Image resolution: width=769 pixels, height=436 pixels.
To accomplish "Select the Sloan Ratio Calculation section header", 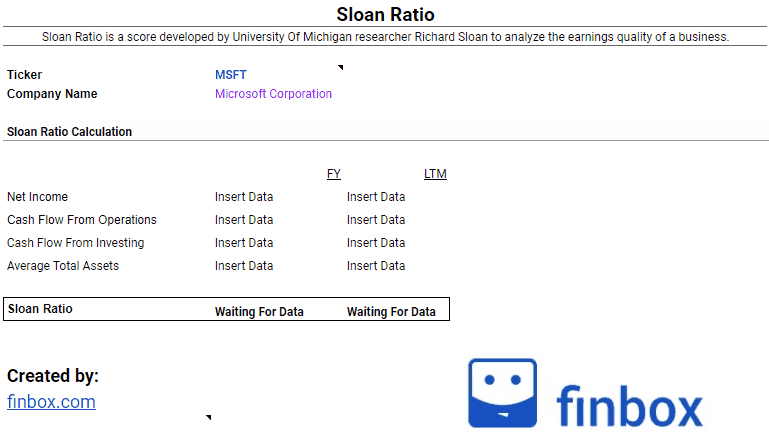I will click(70, 132).
